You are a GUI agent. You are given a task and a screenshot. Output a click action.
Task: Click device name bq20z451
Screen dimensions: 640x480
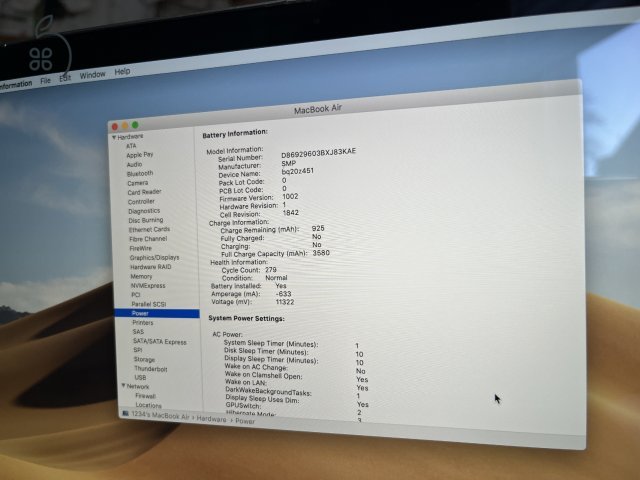point(298,171)
